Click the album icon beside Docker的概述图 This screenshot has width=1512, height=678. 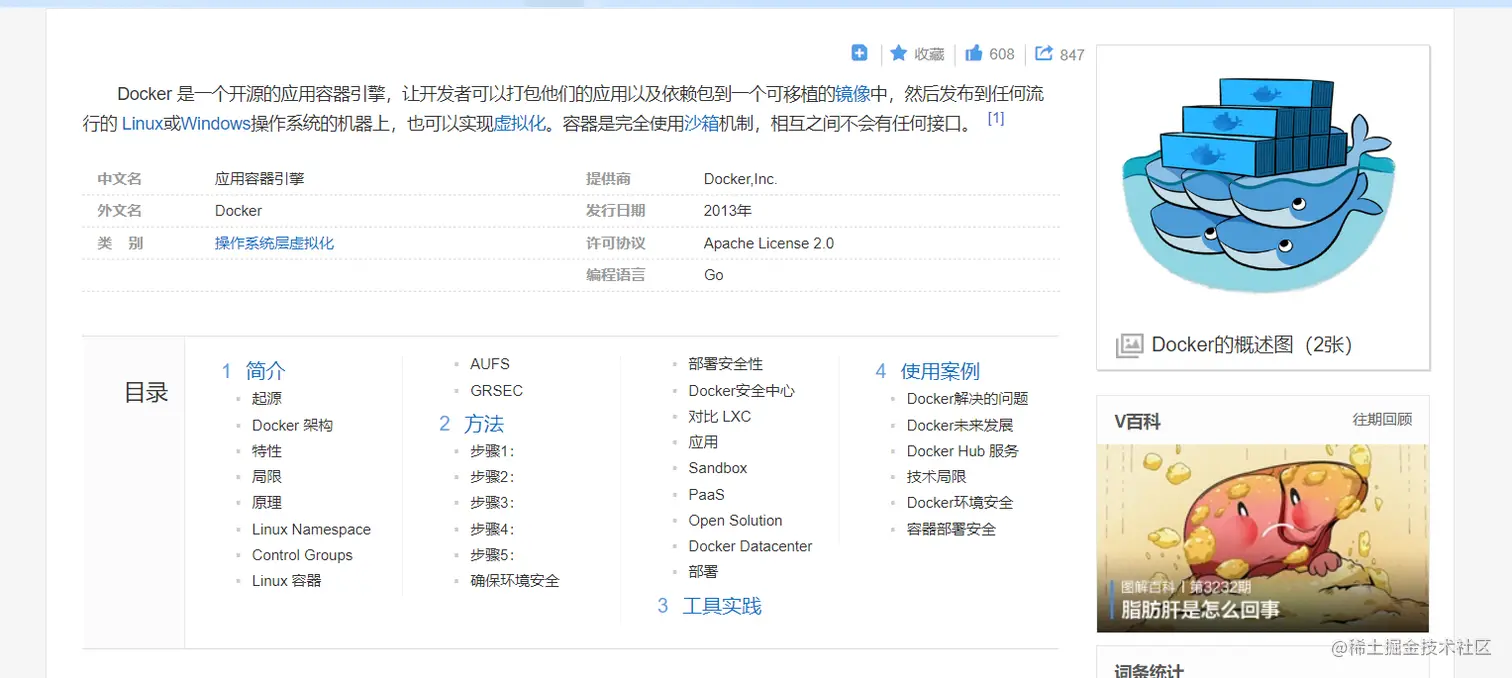click(1129, 345)
